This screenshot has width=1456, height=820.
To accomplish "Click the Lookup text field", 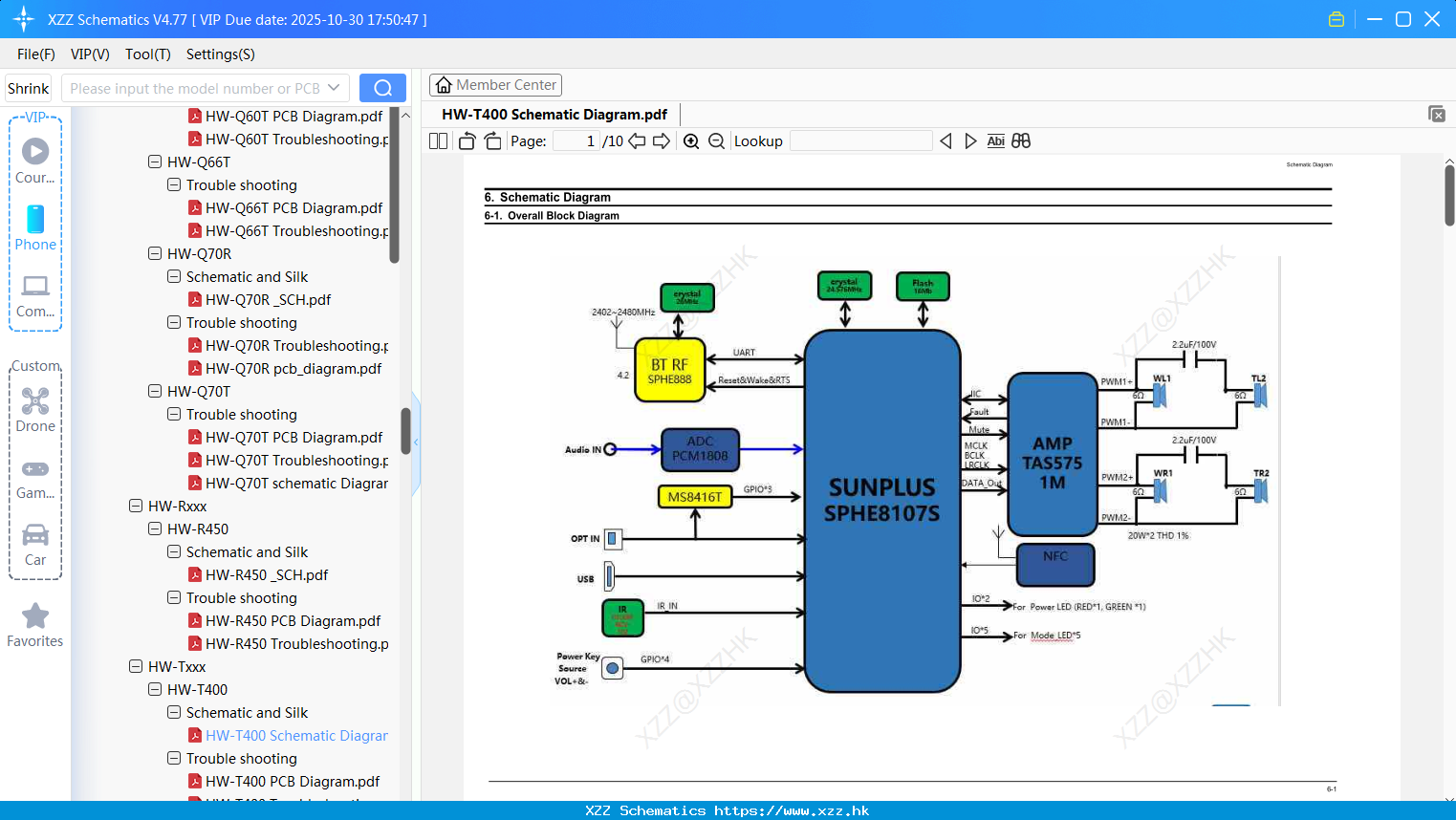I will [x=860, y=141].
